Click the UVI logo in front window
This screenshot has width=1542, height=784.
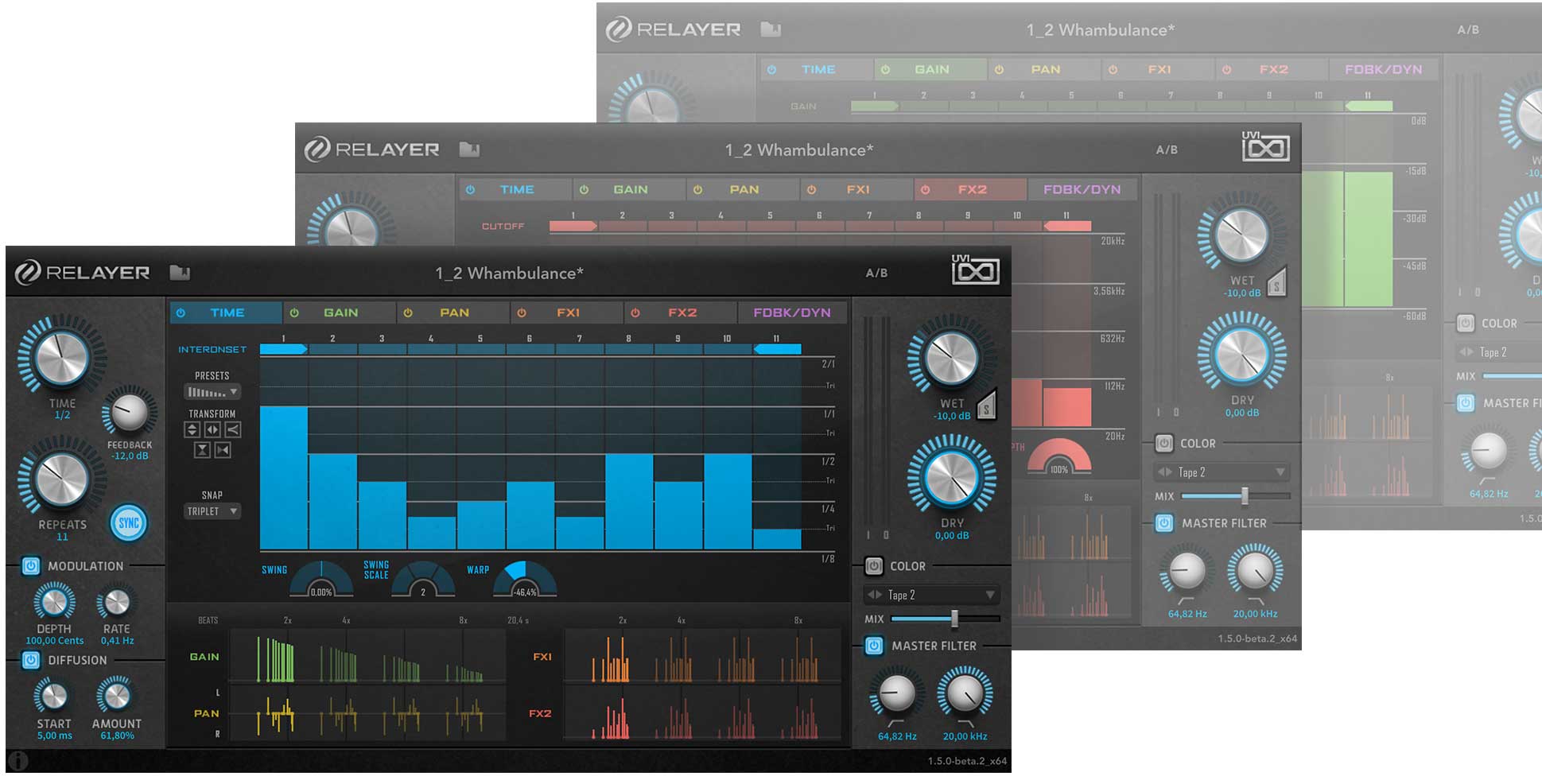point(975,270)
